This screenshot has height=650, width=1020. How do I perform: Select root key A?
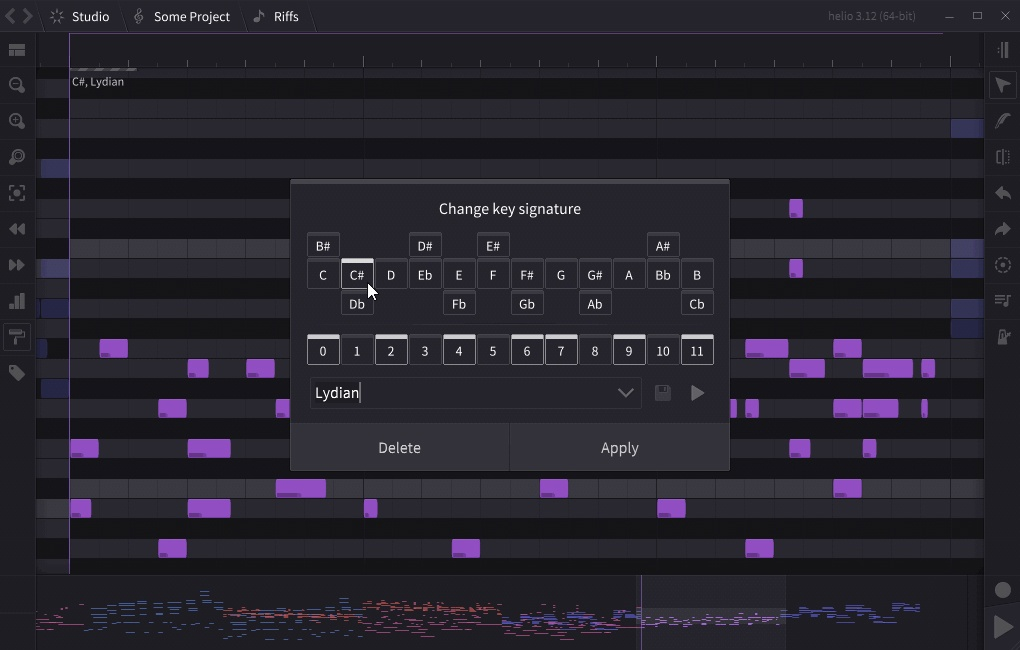coord(628,275)
